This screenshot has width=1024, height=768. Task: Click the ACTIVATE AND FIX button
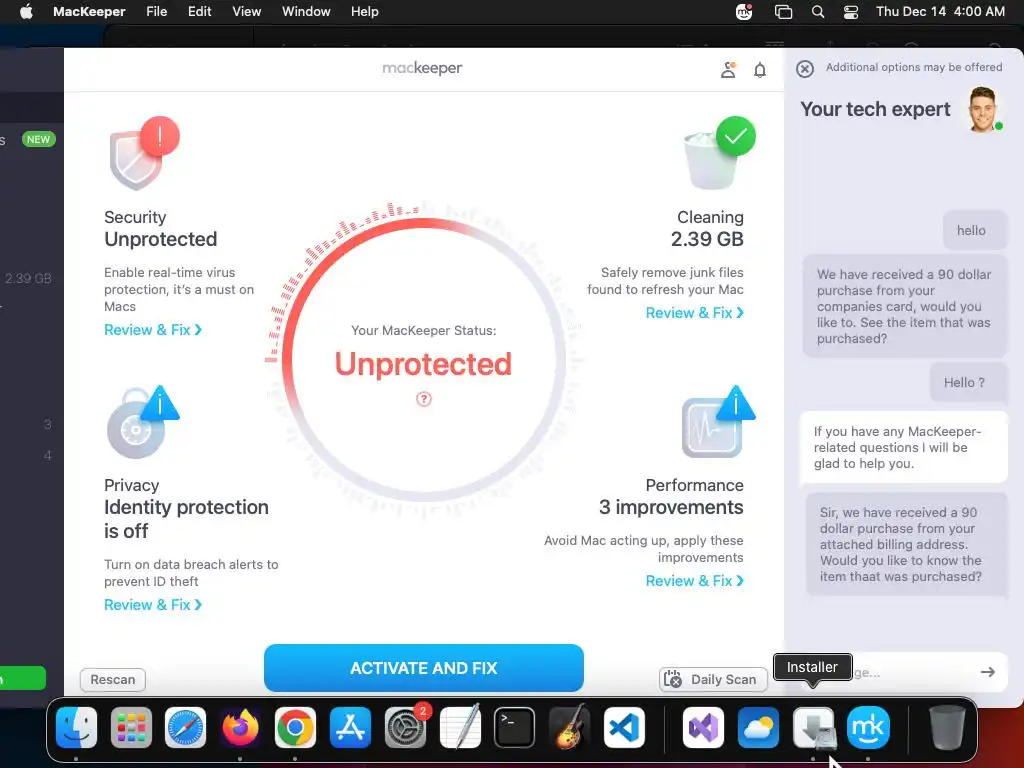424,667
